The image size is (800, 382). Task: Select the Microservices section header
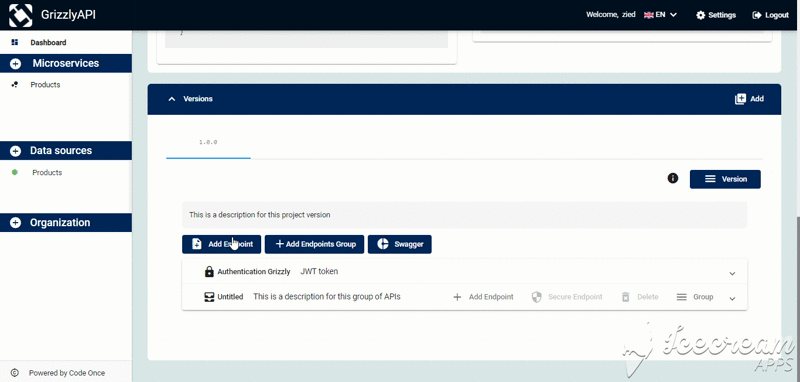tap(66, 63)
